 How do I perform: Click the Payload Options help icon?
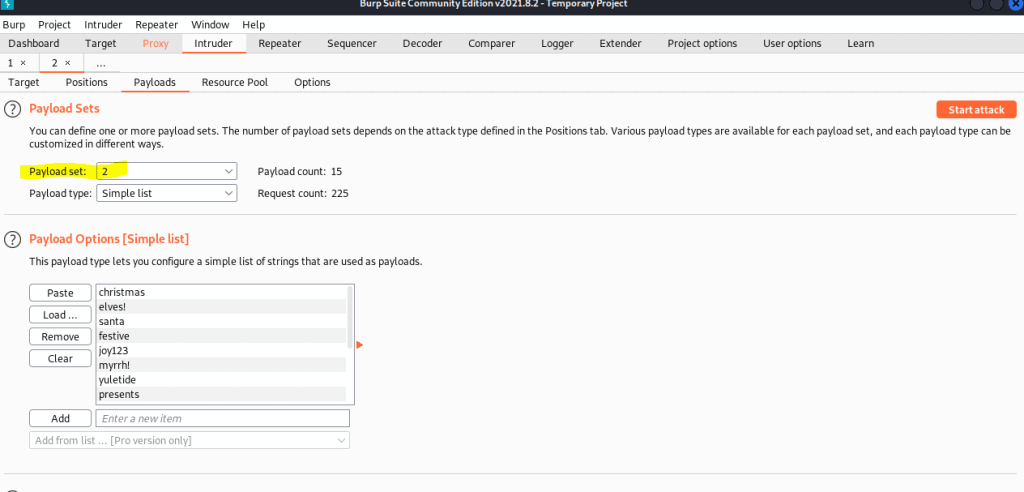[x=12, y=240]
